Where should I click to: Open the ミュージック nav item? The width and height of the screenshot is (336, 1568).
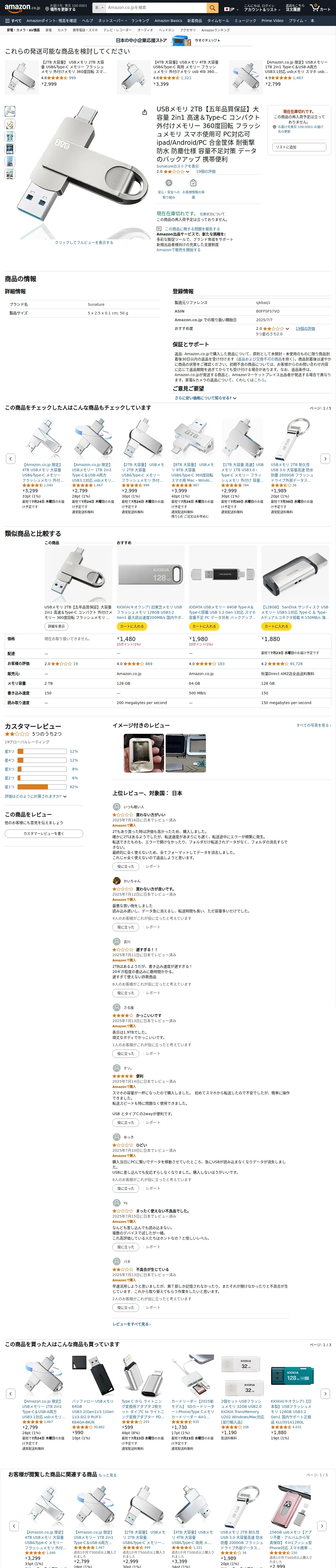tap(245, 21)
